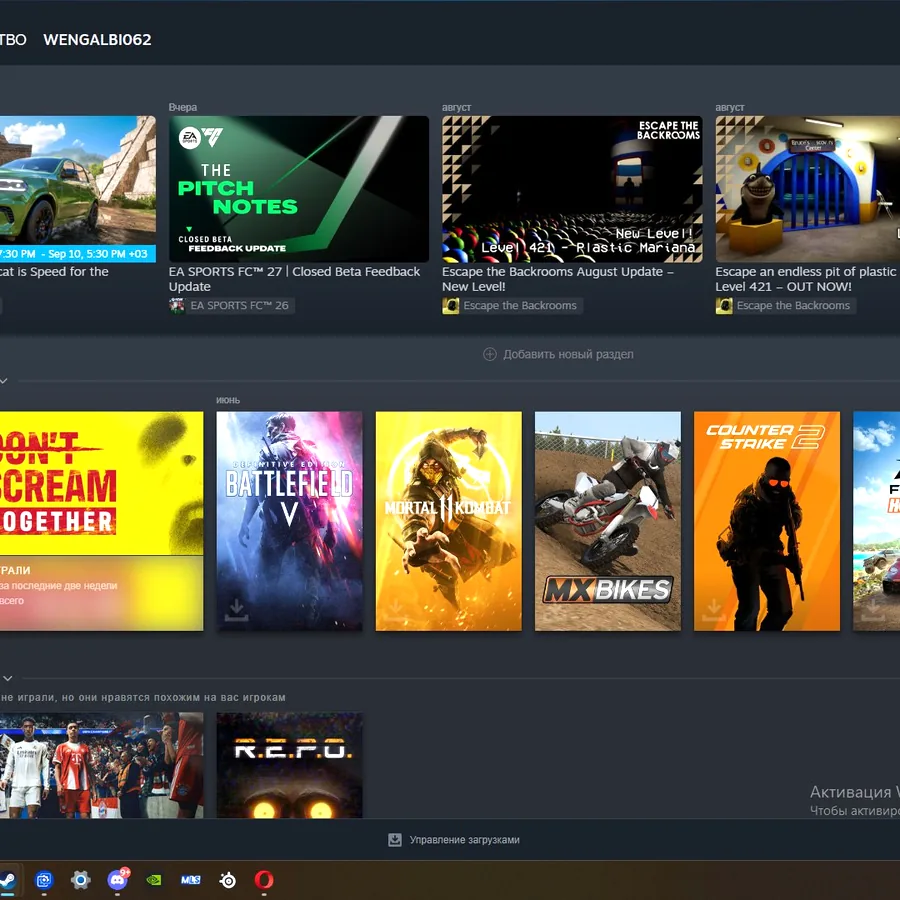The image size is (900, 900).
Task: Open NVIDIA app in the taskbar
Action: pos(154,879)
